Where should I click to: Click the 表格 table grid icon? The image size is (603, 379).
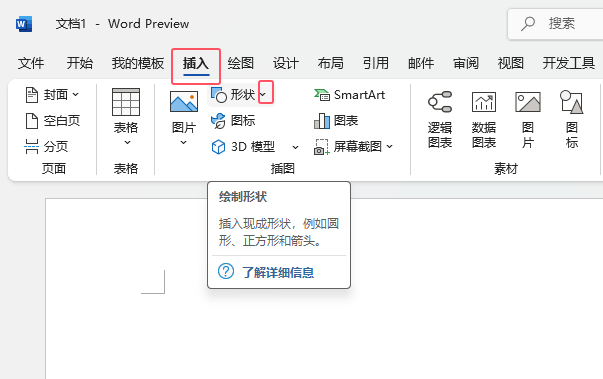[126, 102]
